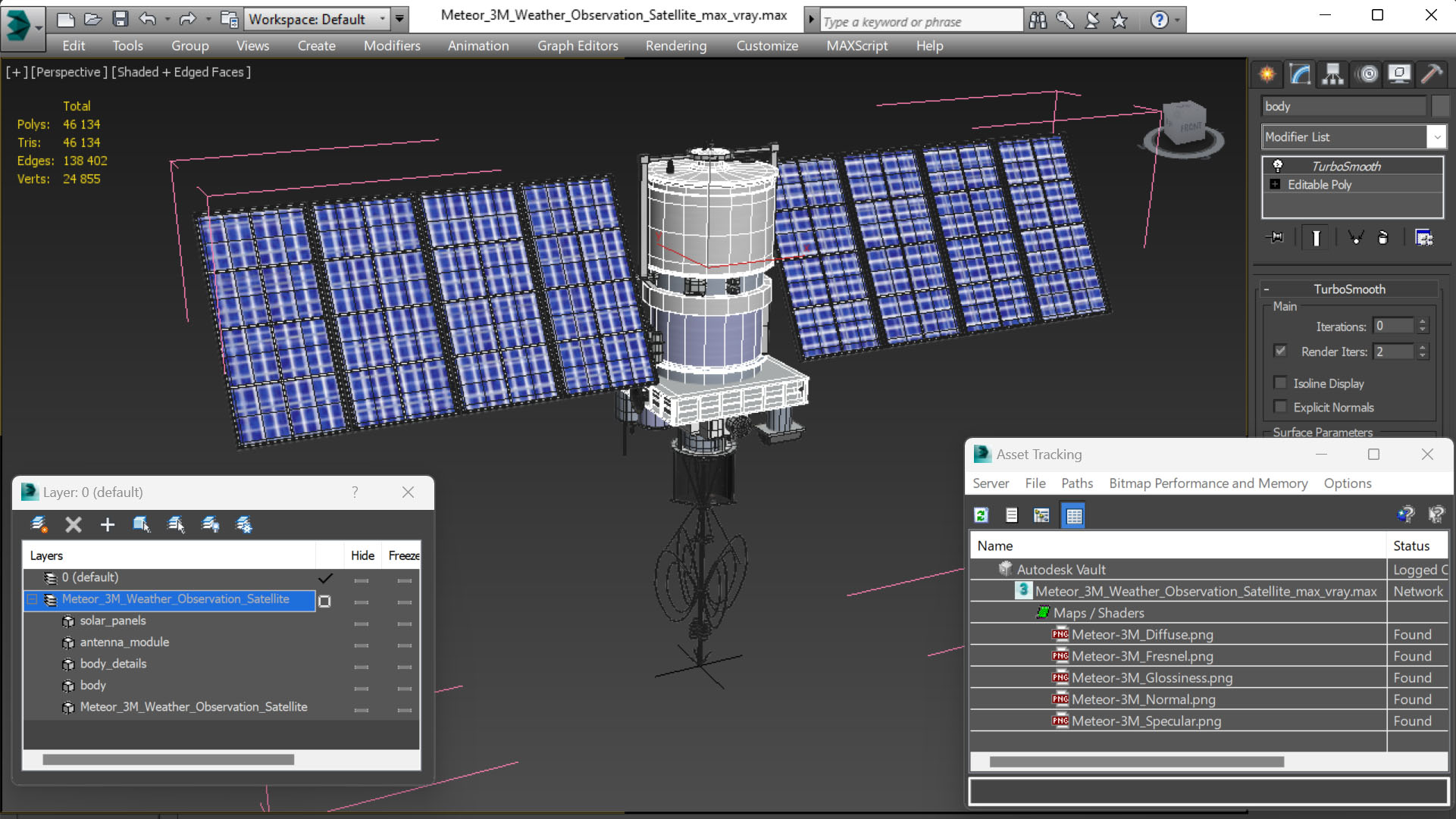Screen dimensions: 1456x819
Task: Collapse the TurboSmooth rollout
Action: (x=1266, y=289)
